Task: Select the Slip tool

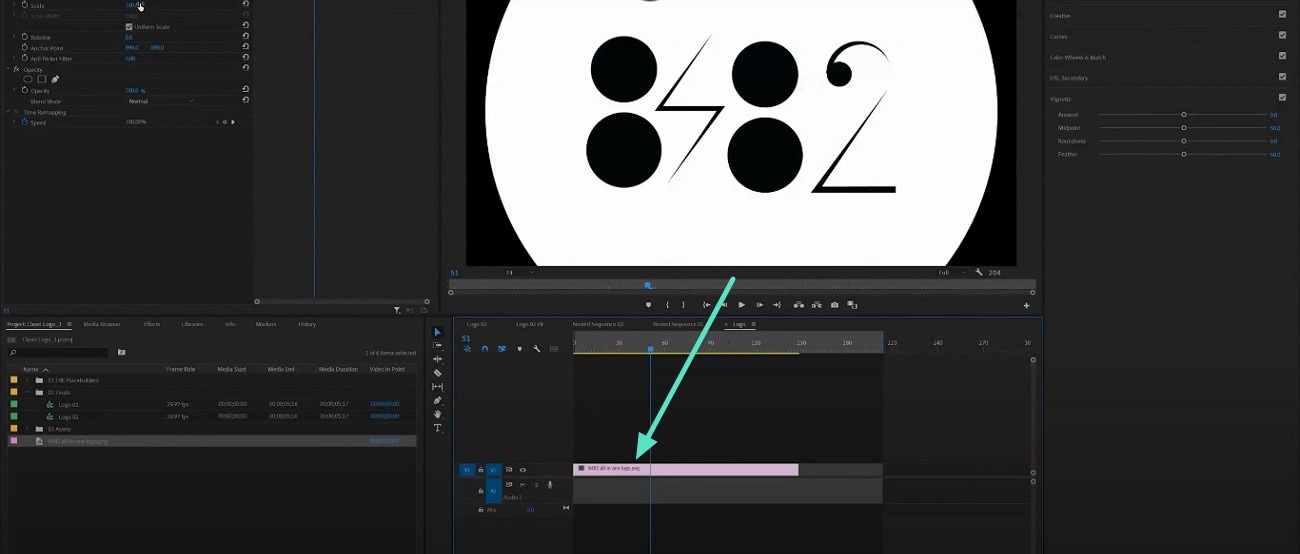Action: (437, 387)
